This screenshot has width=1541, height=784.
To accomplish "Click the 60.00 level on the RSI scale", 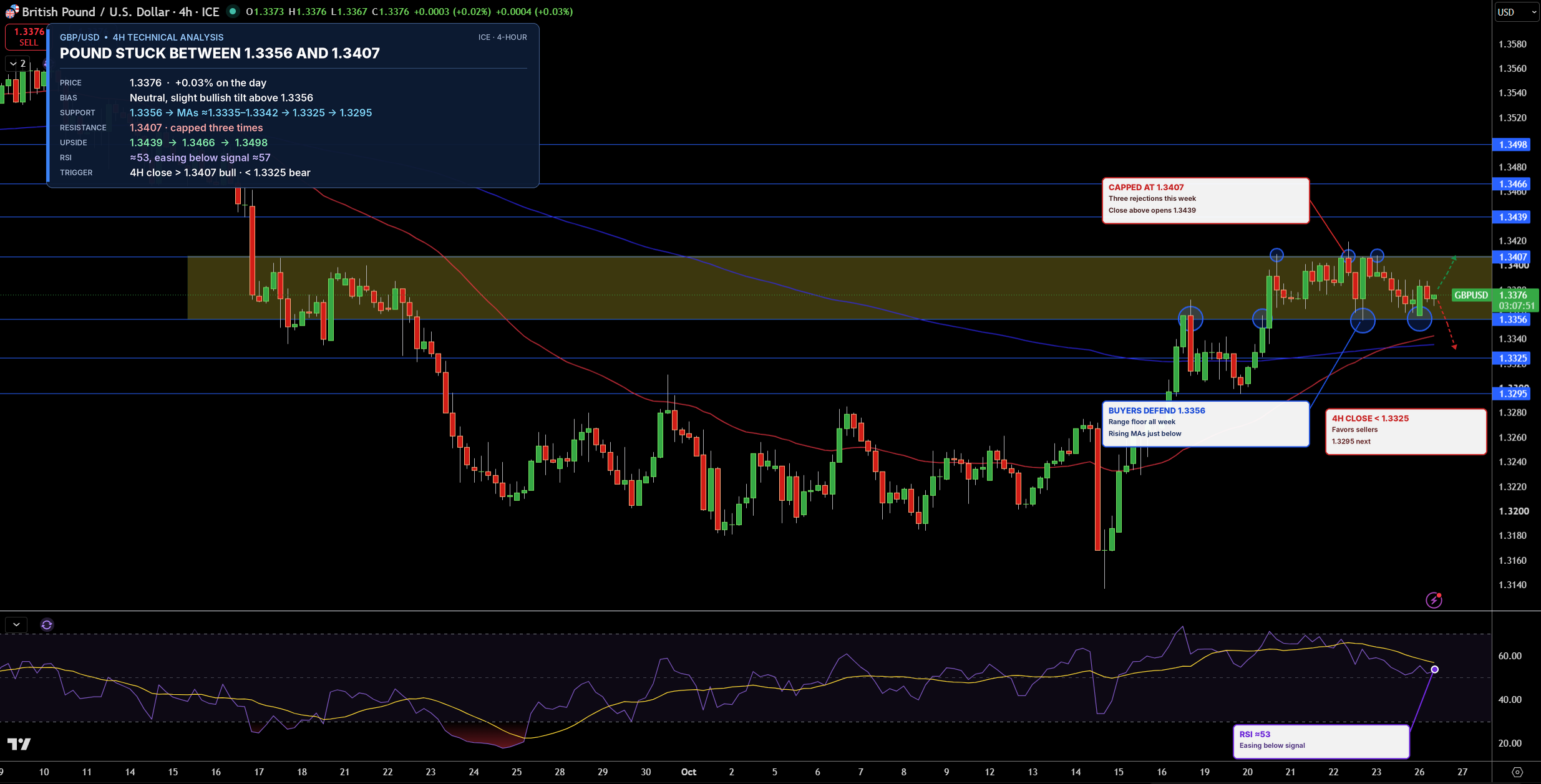I will (1510, 656).
